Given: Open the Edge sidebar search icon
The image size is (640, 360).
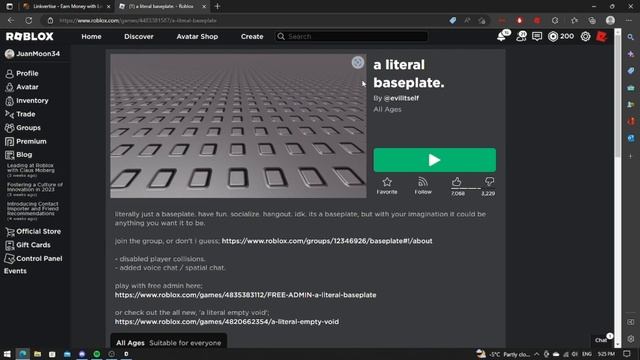Looking at the screenshot, I should pyautogui.click(x=631, y=37).
